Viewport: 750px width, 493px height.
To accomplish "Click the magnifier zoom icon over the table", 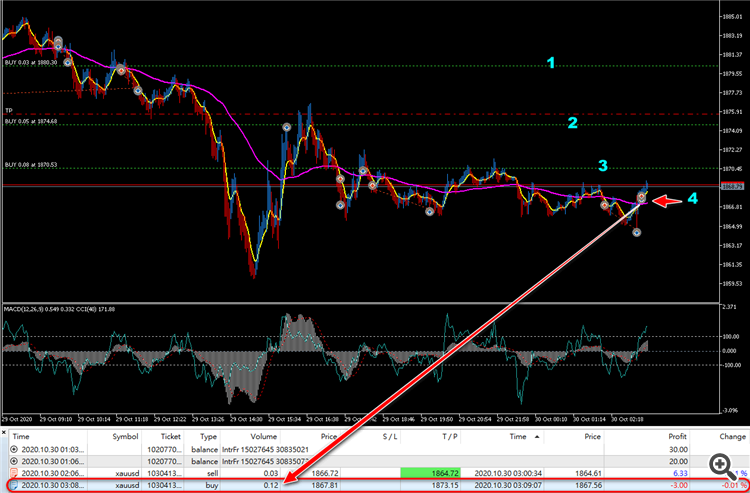I will point(721,466).
